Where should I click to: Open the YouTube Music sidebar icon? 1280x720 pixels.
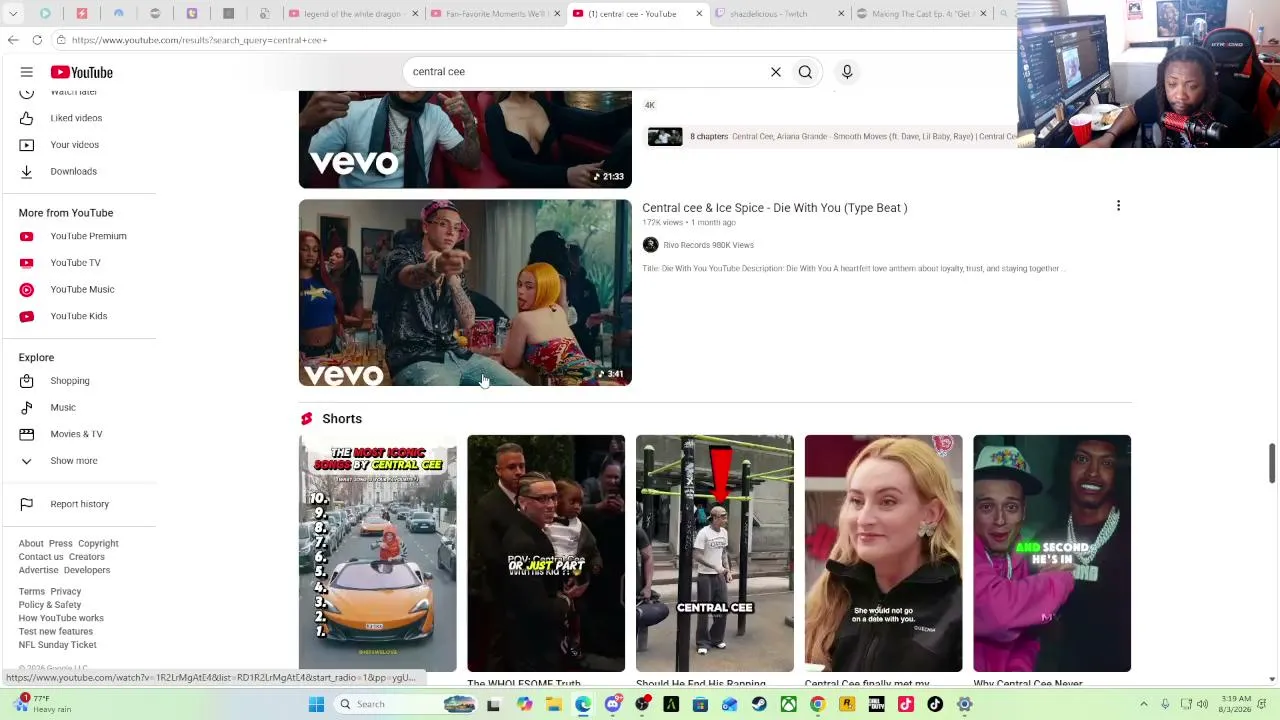pos(27,289)
